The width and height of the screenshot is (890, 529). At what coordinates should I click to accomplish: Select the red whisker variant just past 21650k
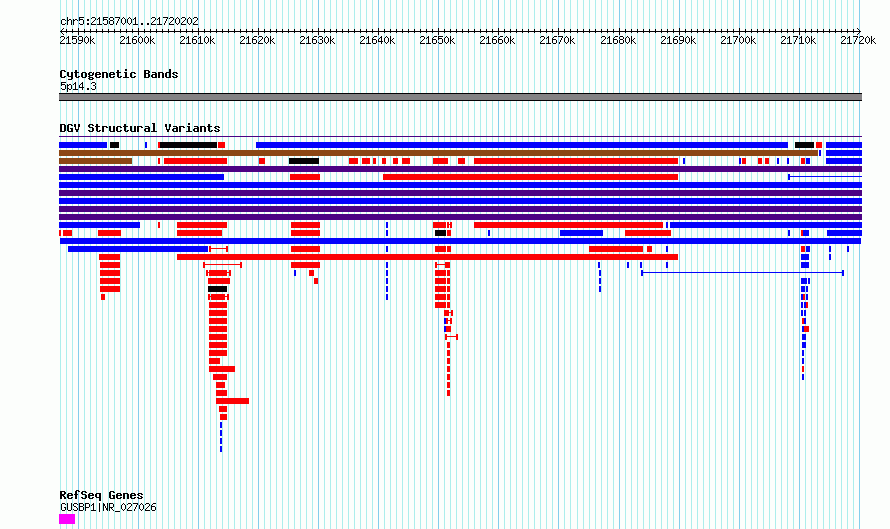452,337
